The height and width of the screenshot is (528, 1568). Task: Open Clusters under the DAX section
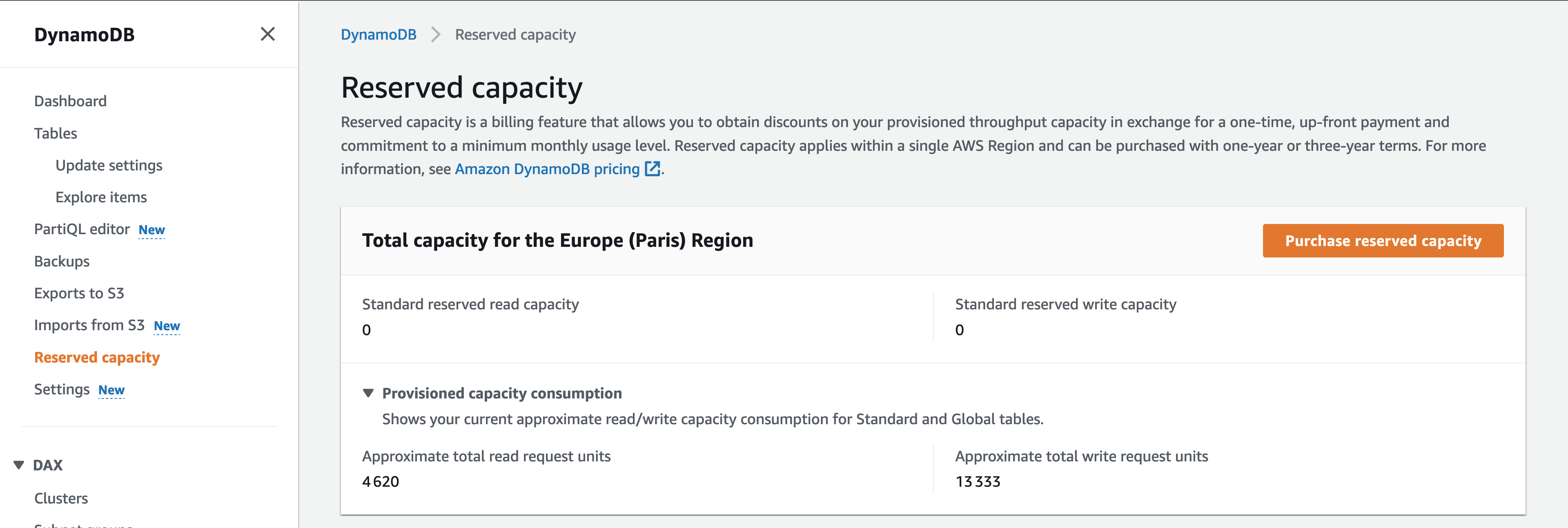[61, 498]
